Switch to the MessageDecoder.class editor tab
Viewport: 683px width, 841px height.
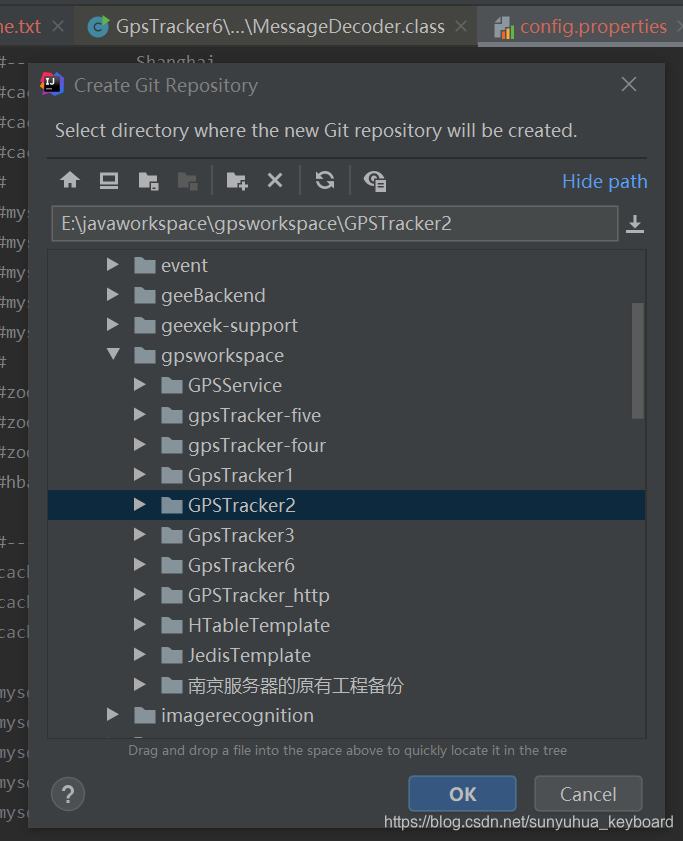coord(276,27)
